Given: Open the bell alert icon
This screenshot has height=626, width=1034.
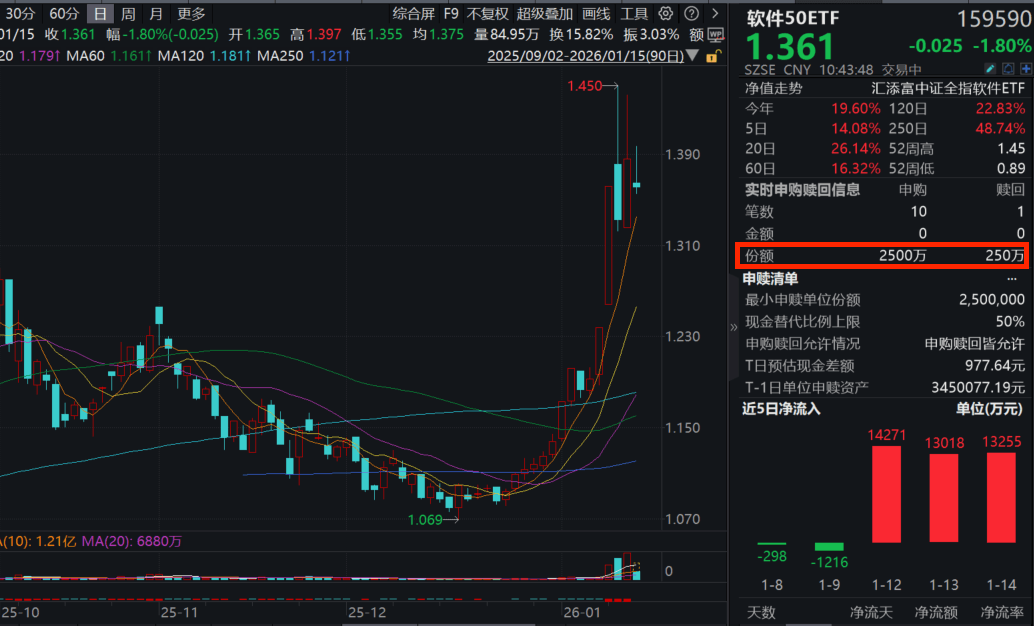Looking at the screenshot, I should click(x=1008, y=68).
